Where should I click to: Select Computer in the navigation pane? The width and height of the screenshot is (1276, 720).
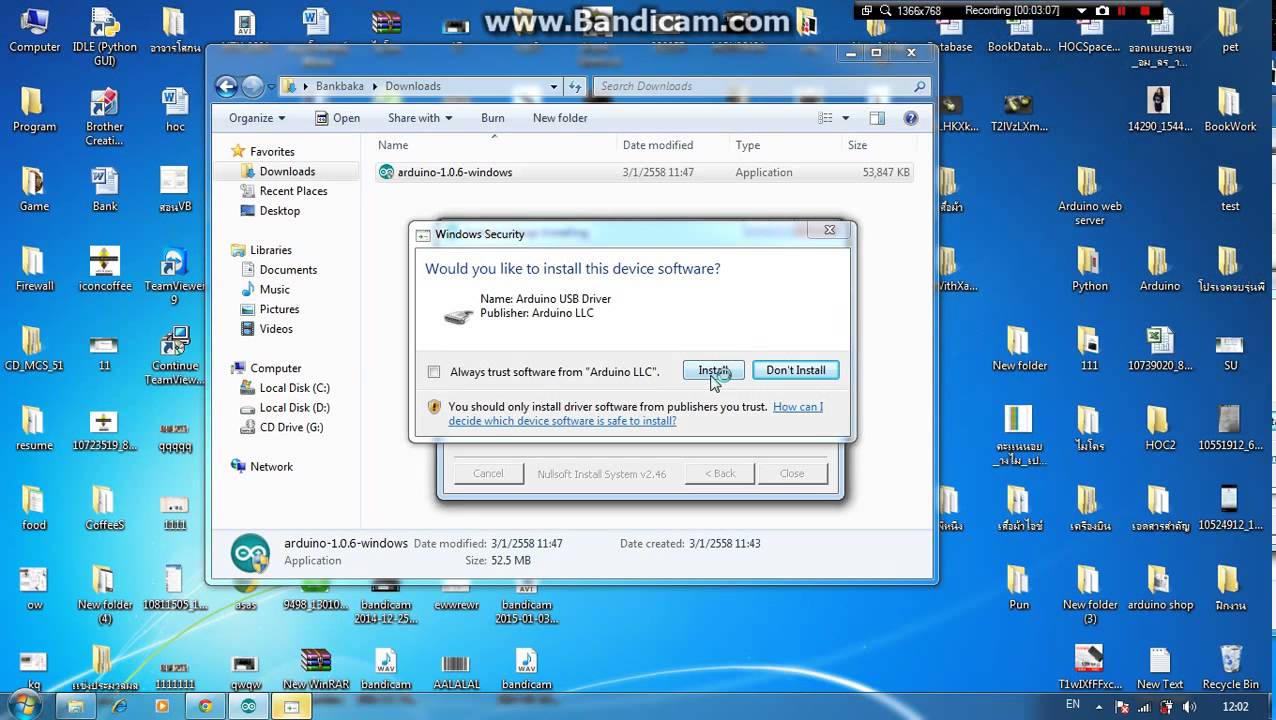[275, 368]
